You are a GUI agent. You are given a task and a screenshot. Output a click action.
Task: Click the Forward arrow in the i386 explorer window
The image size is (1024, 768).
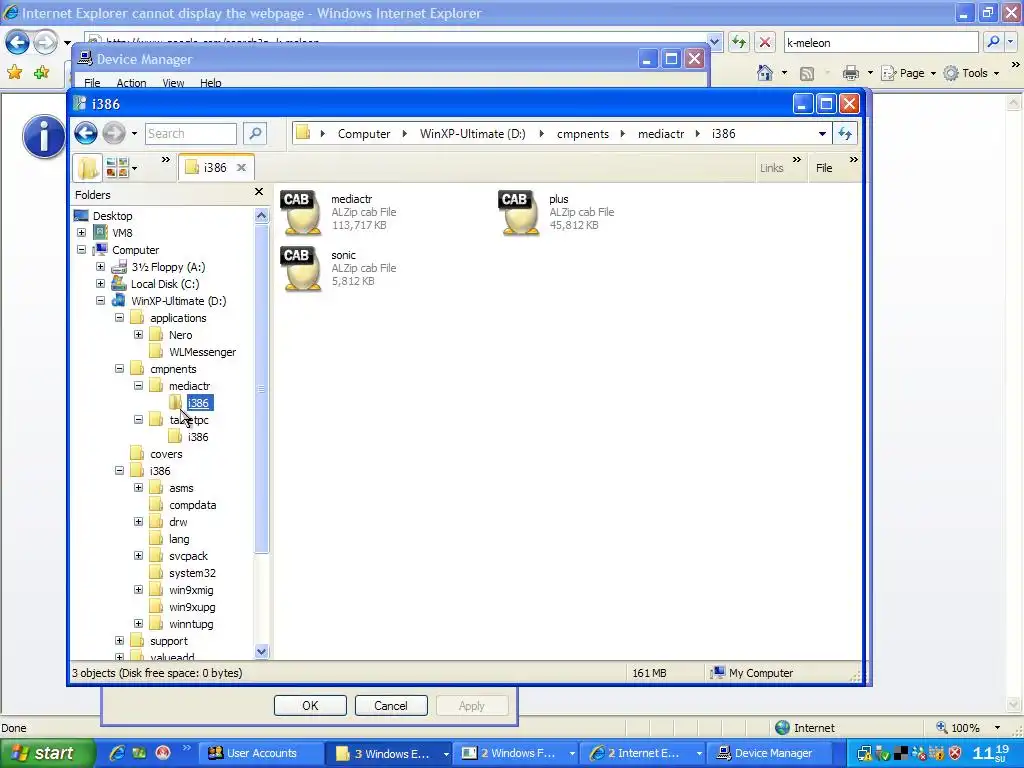[114, 133]
